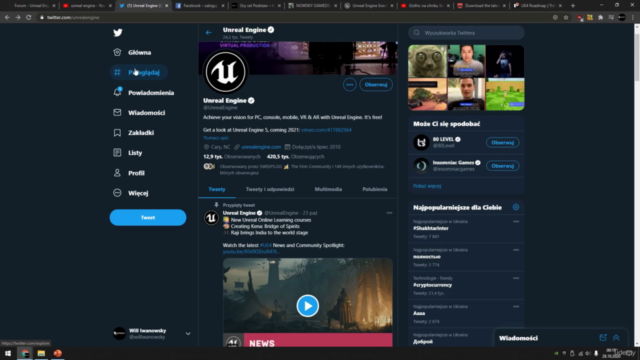Open trends settings gear icon

pos(516,207)
